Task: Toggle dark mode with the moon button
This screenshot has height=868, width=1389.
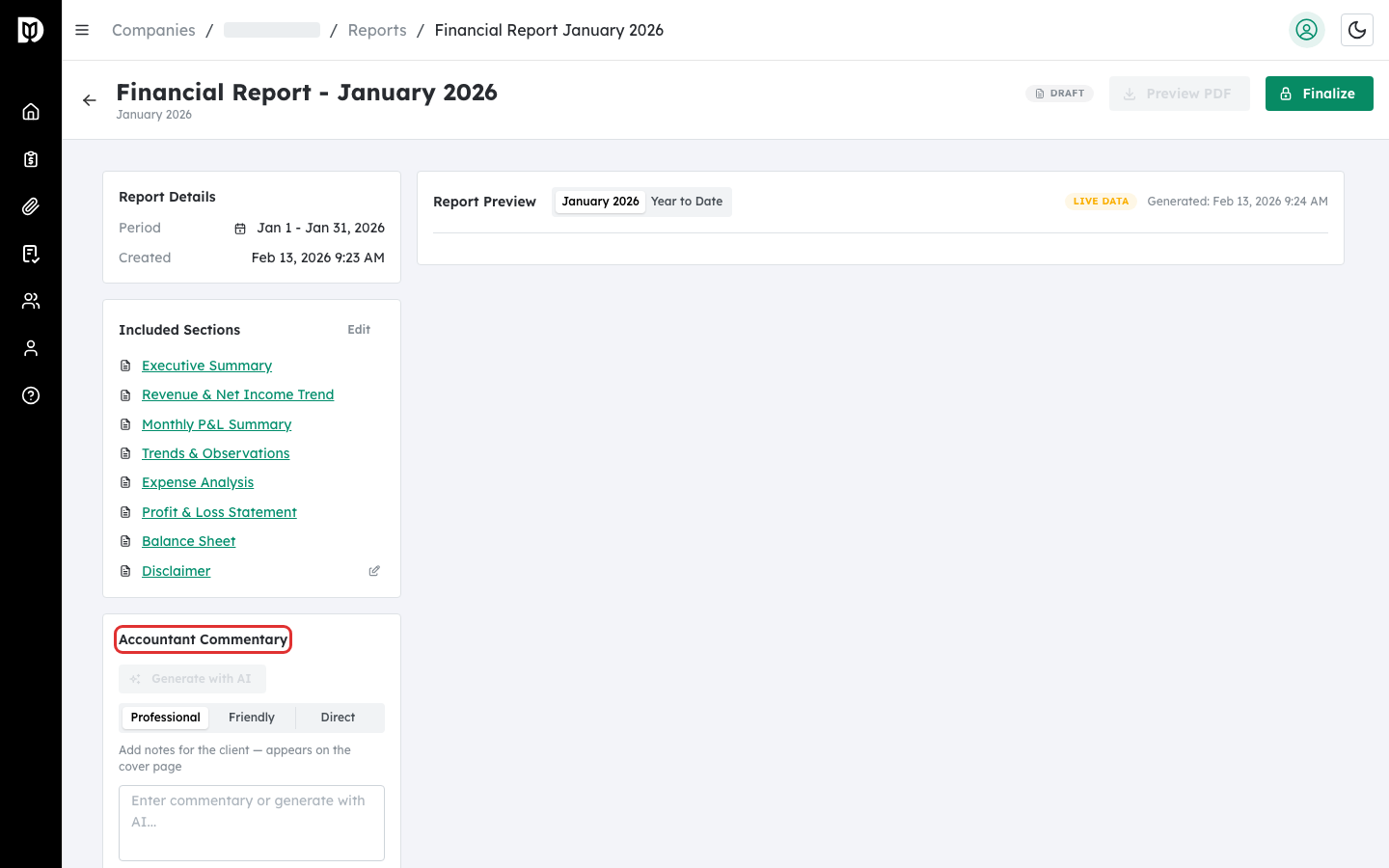Action: (x=1357, y=30)
